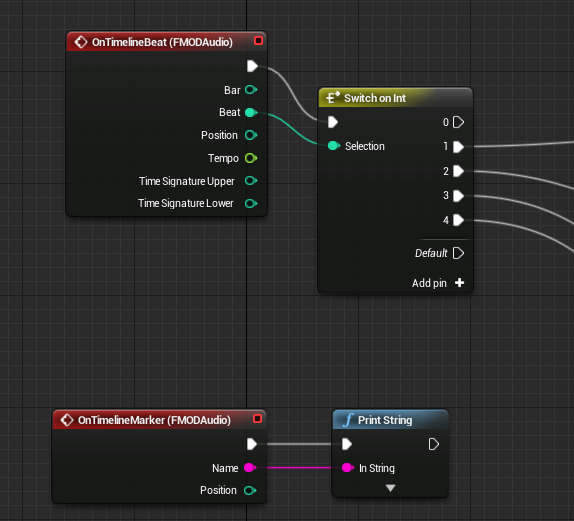Click the Tempo output pin
Screen dimensions: 574x521
[x=251, y=158]
